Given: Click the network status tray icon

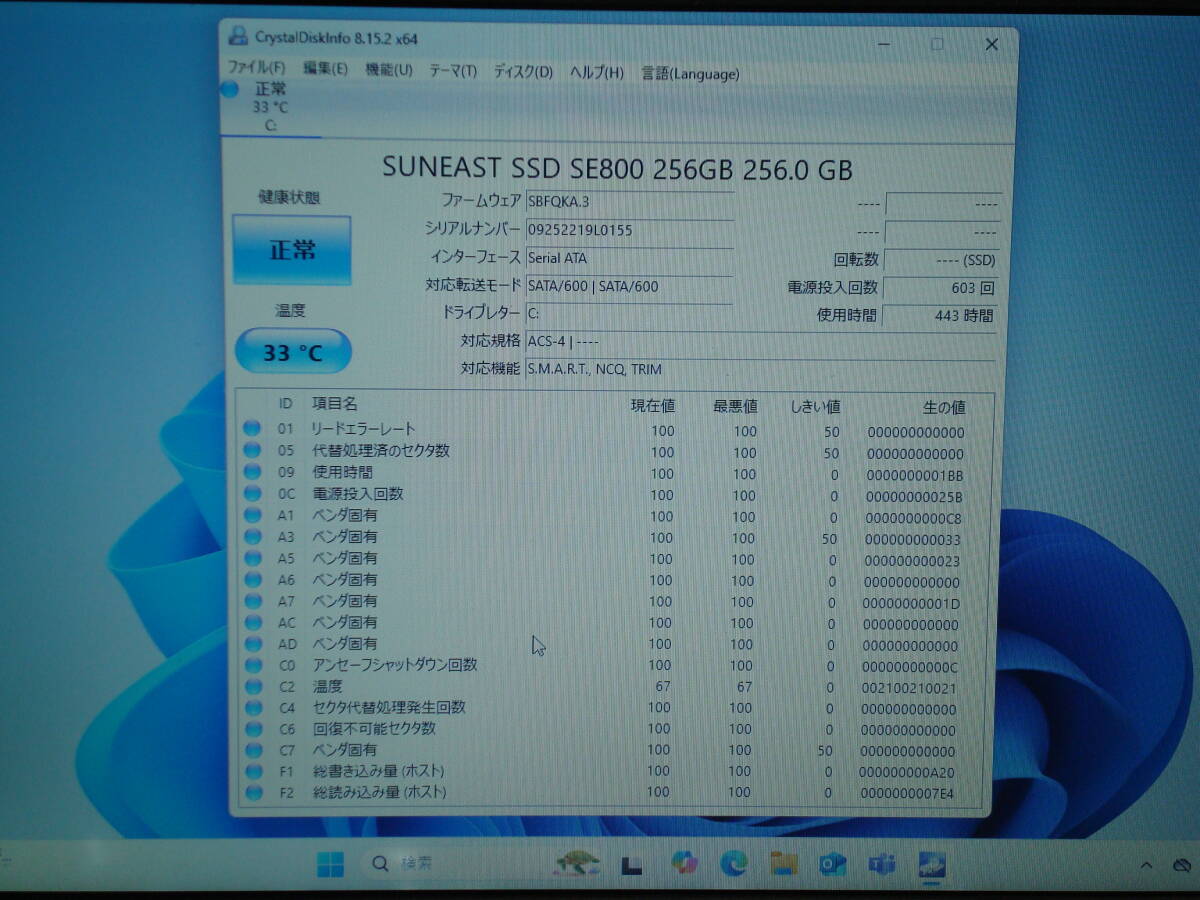Looking at the screenshot, I should coord(1182,865).
